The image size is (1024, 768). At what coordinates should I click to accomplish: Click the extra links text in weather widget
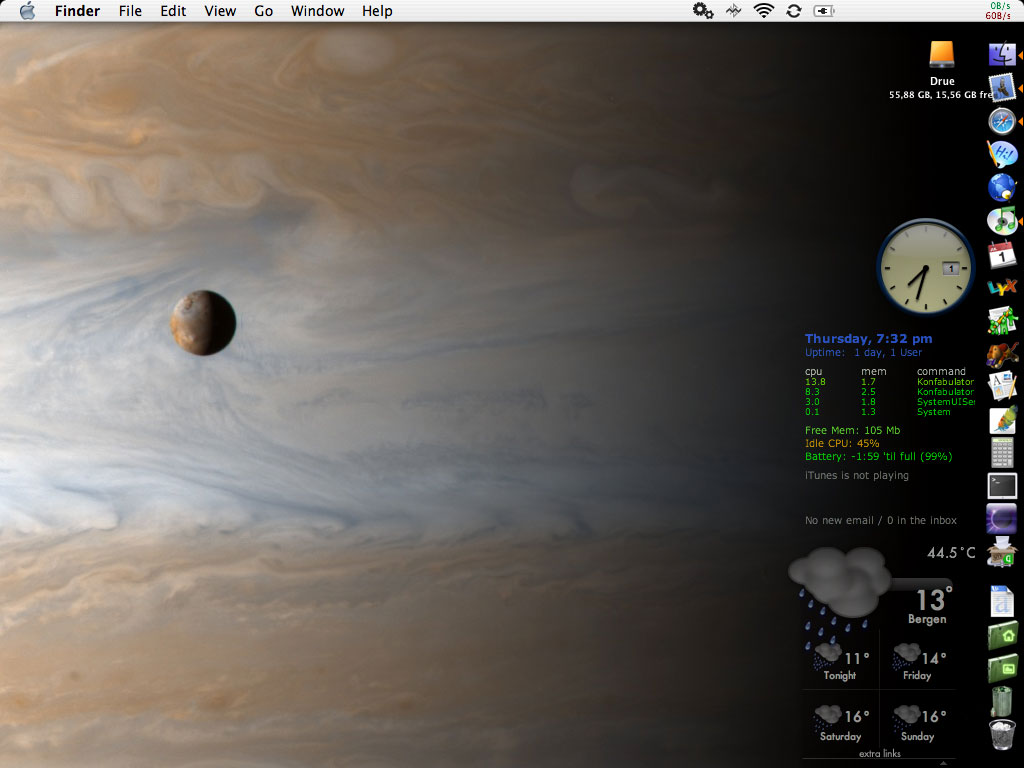pos(879,753)
